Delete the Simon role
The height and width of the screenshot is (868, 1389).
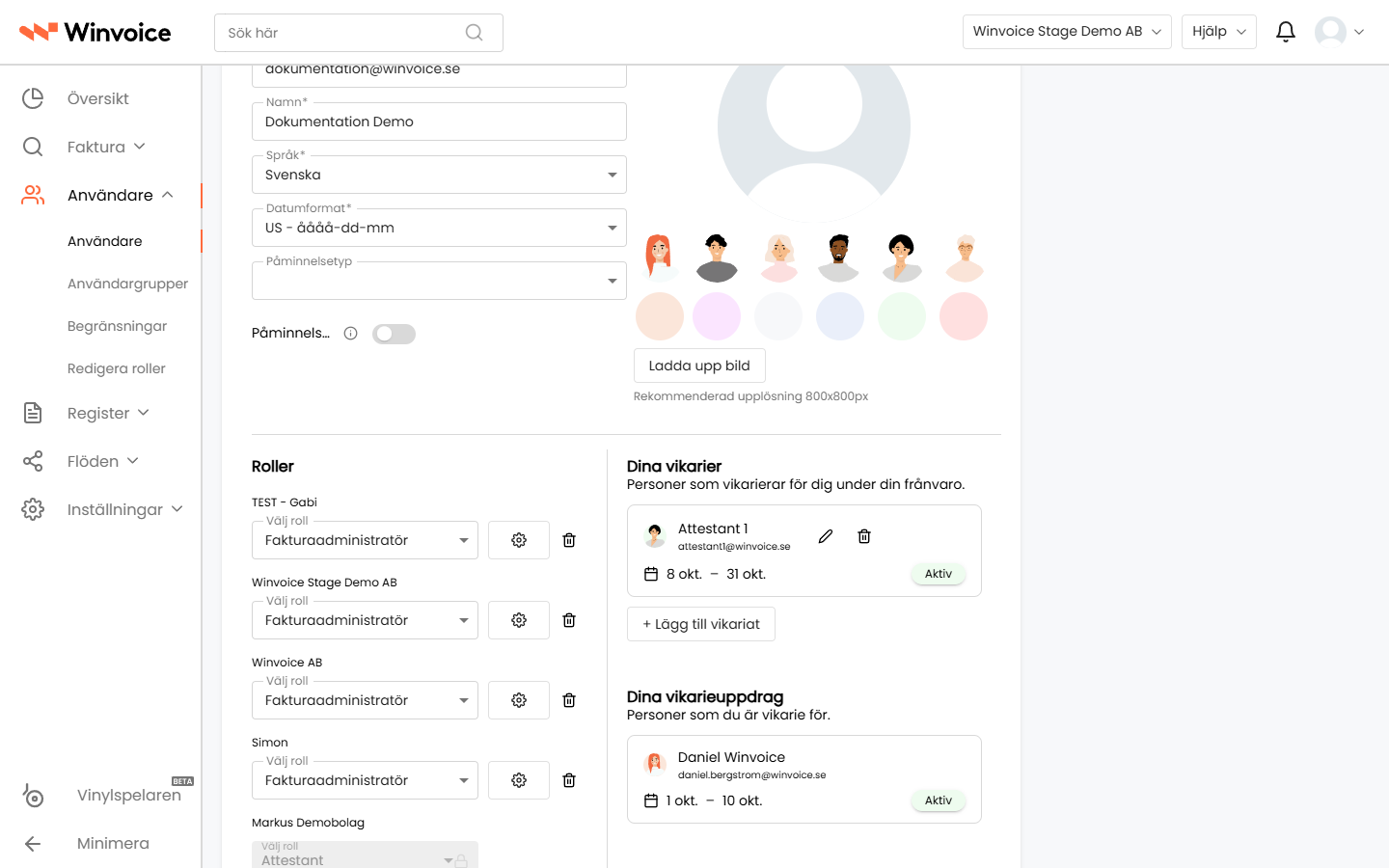click(569, 780)
